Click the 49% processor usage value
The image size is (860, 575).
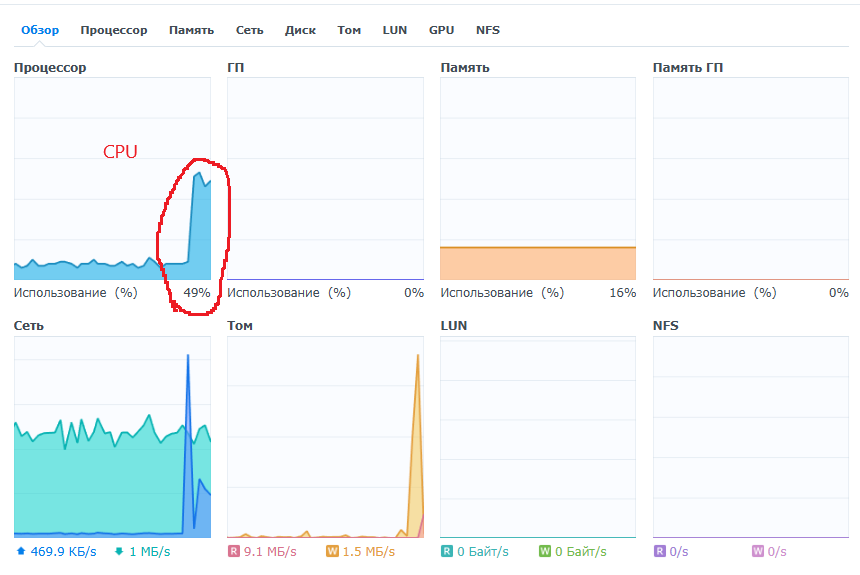click(197, 293)
